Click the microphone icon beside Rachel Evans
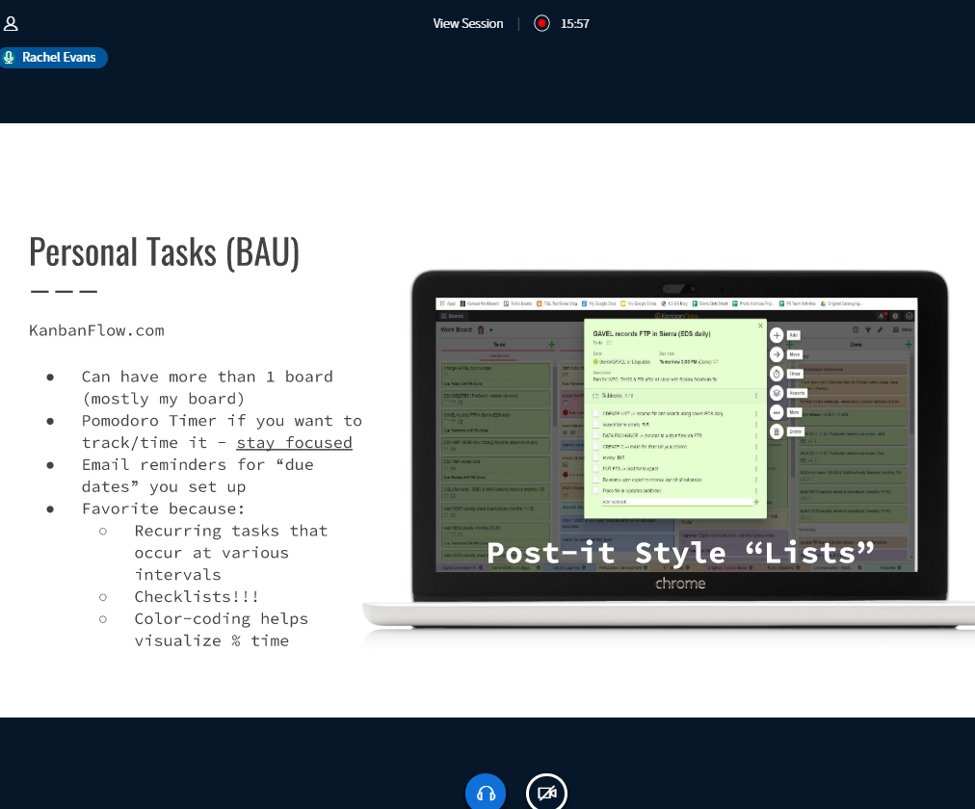 [9, 58]
